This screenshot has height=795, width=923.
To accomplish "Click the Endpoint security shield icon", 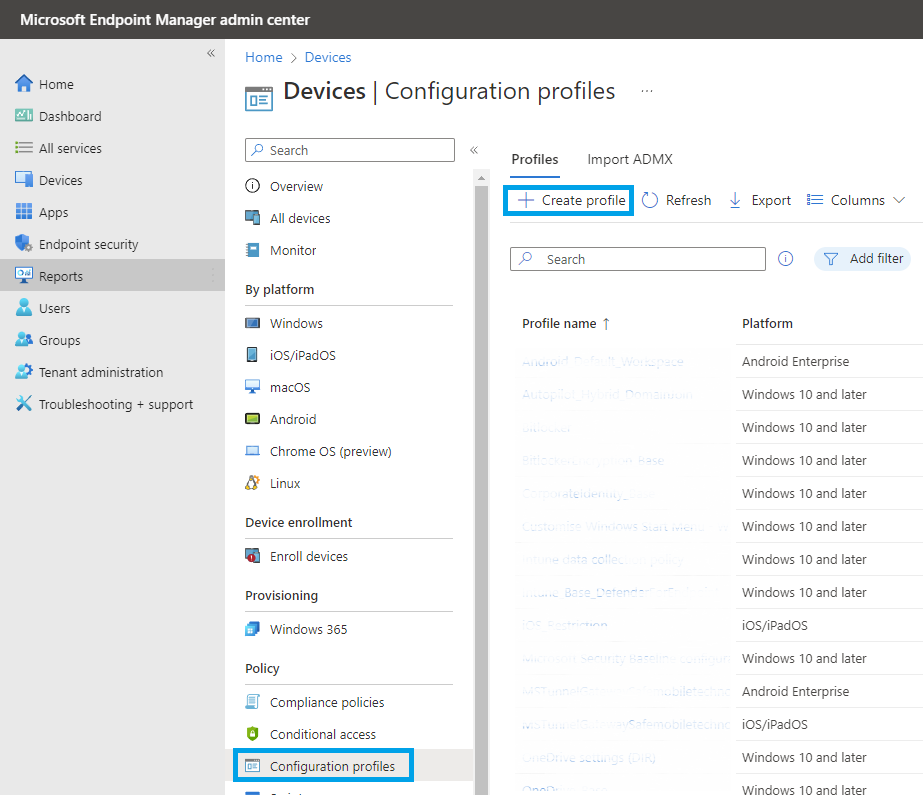I will point(24,244).
